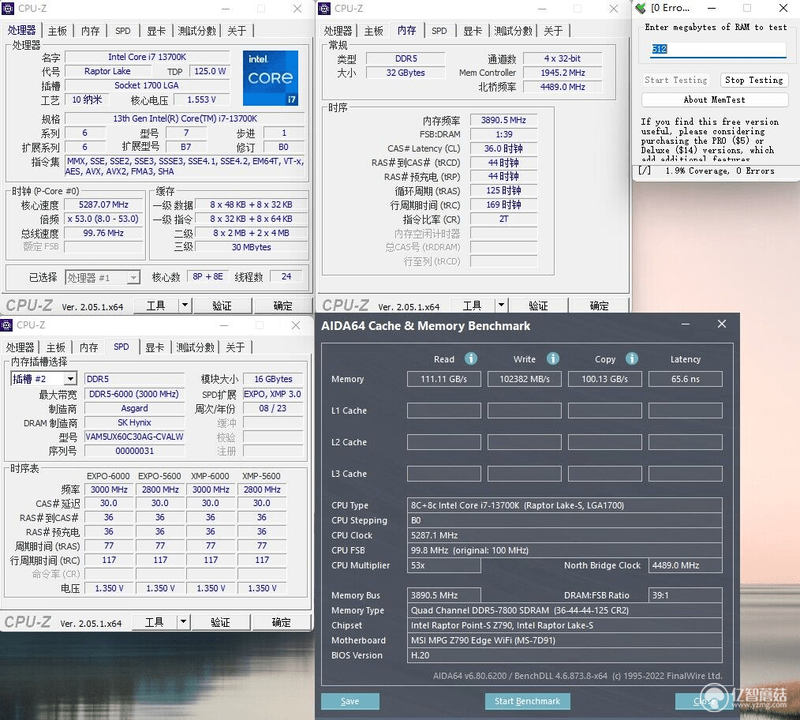Open SPD tab in CPU-Z processor window

tap(122, 31)
